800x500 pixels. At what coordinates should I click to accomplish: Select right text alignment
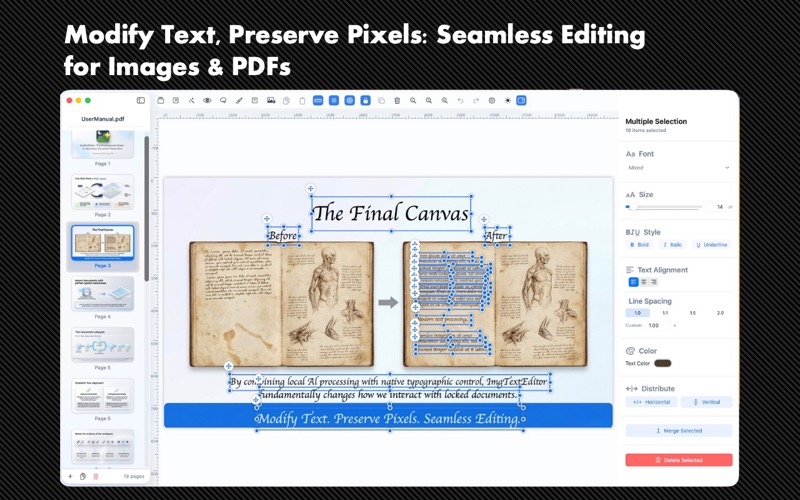tap(654, 282)
